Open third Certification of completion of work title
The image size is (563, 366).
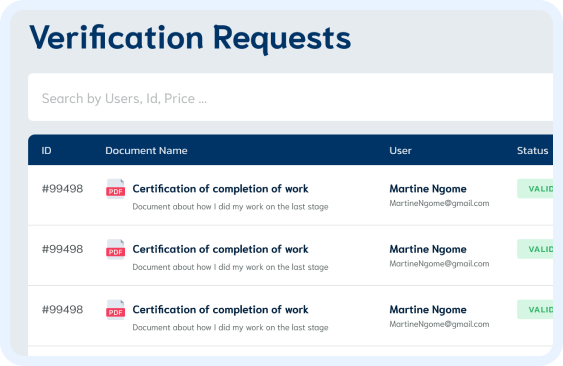(x=220, y=310)
